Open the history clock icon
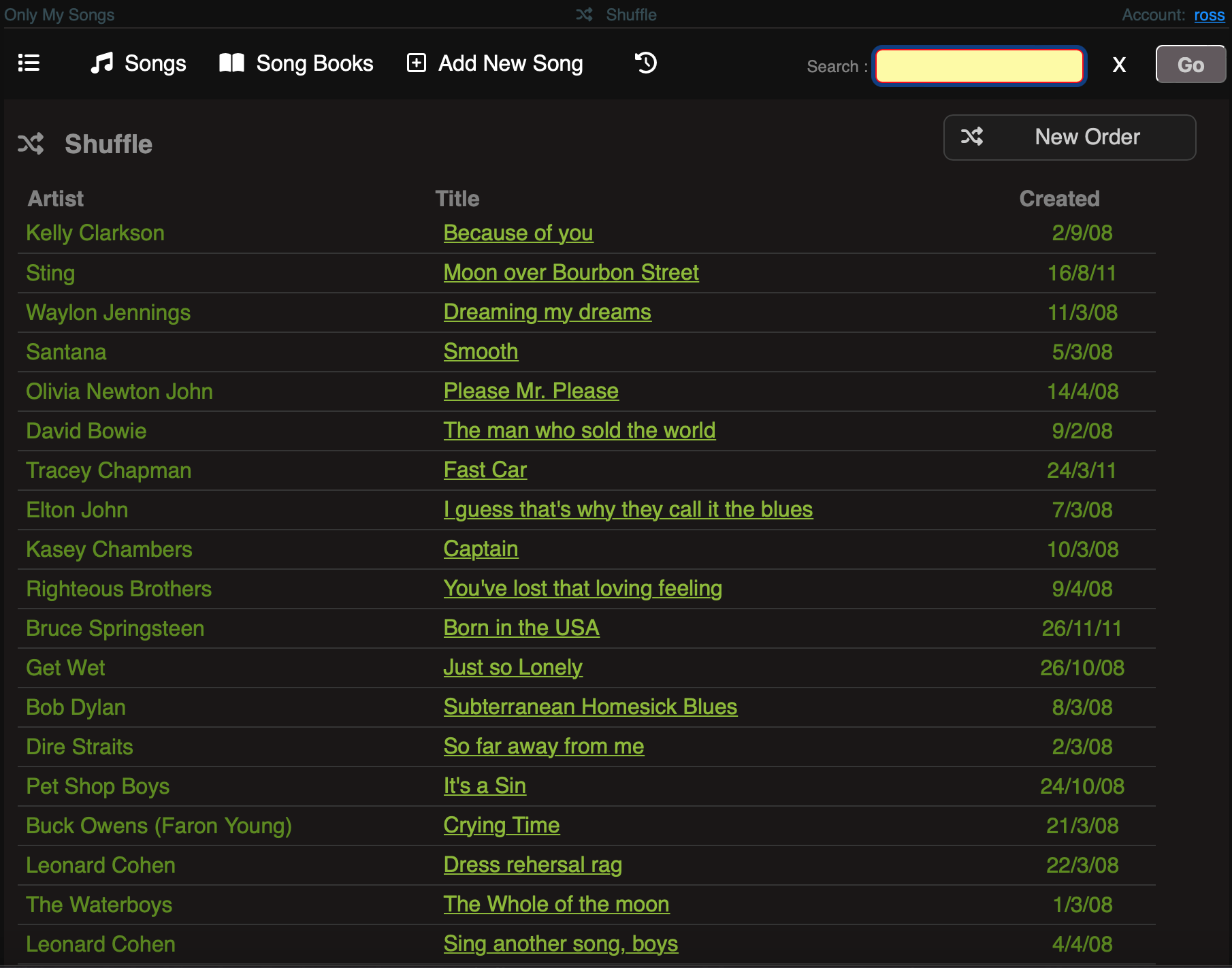 click(645, 63)
